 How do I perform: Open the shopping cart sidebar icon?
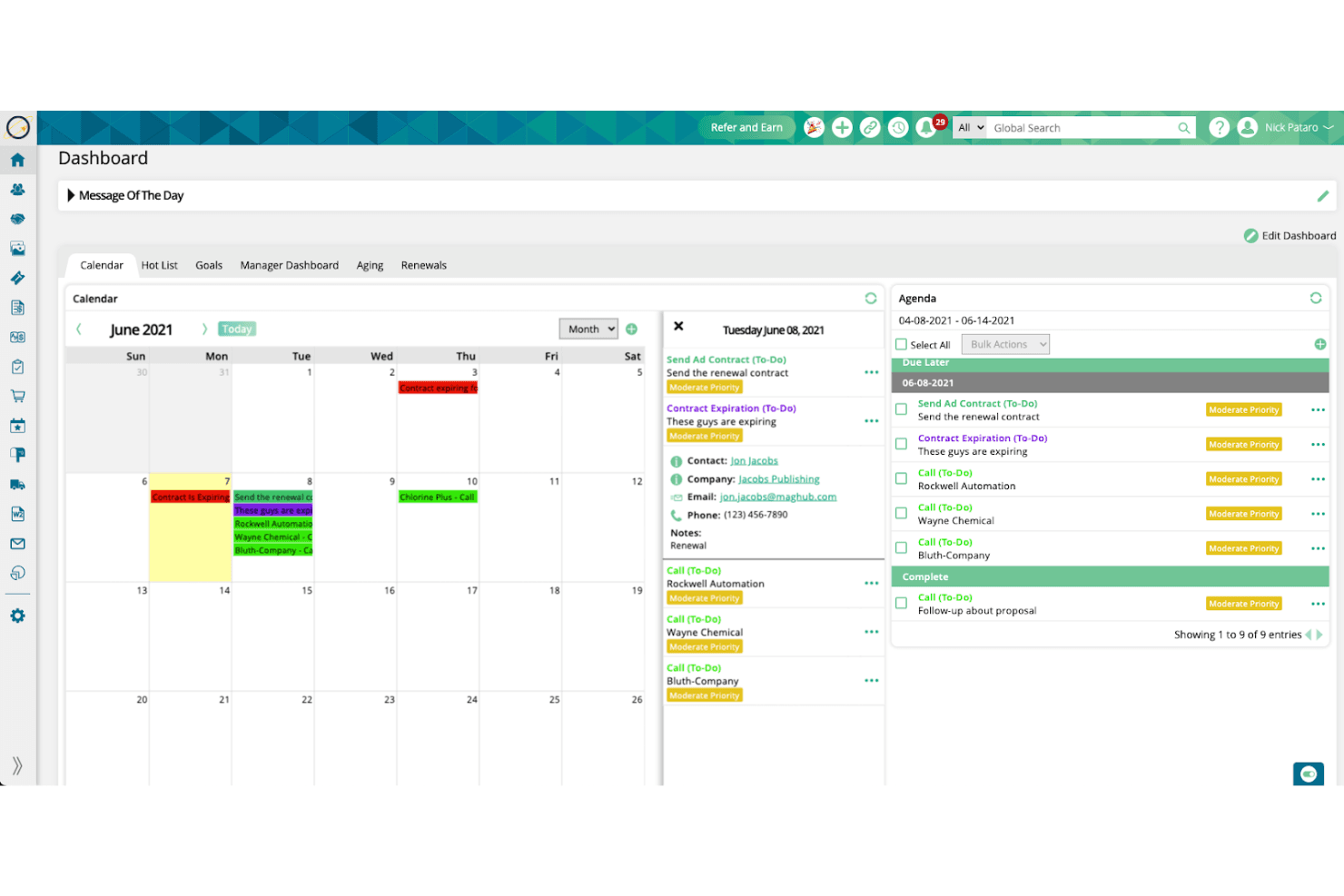coord(17,396)
